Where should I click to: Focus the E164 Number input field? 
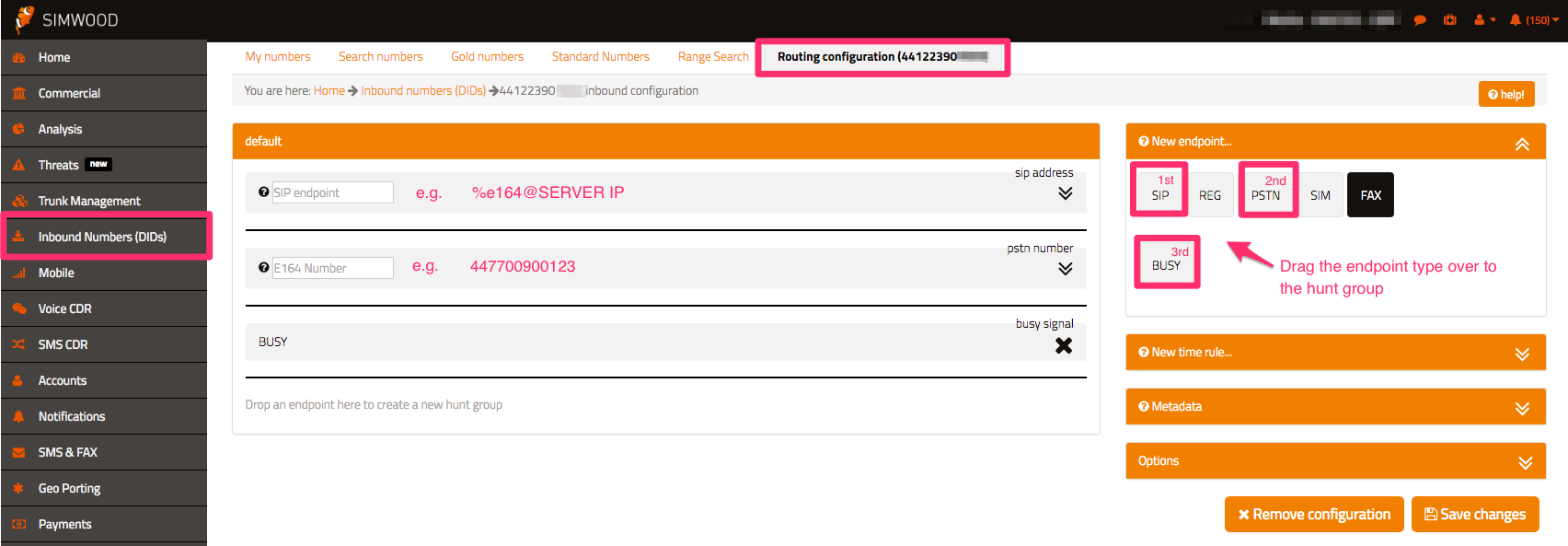(333, 268)
